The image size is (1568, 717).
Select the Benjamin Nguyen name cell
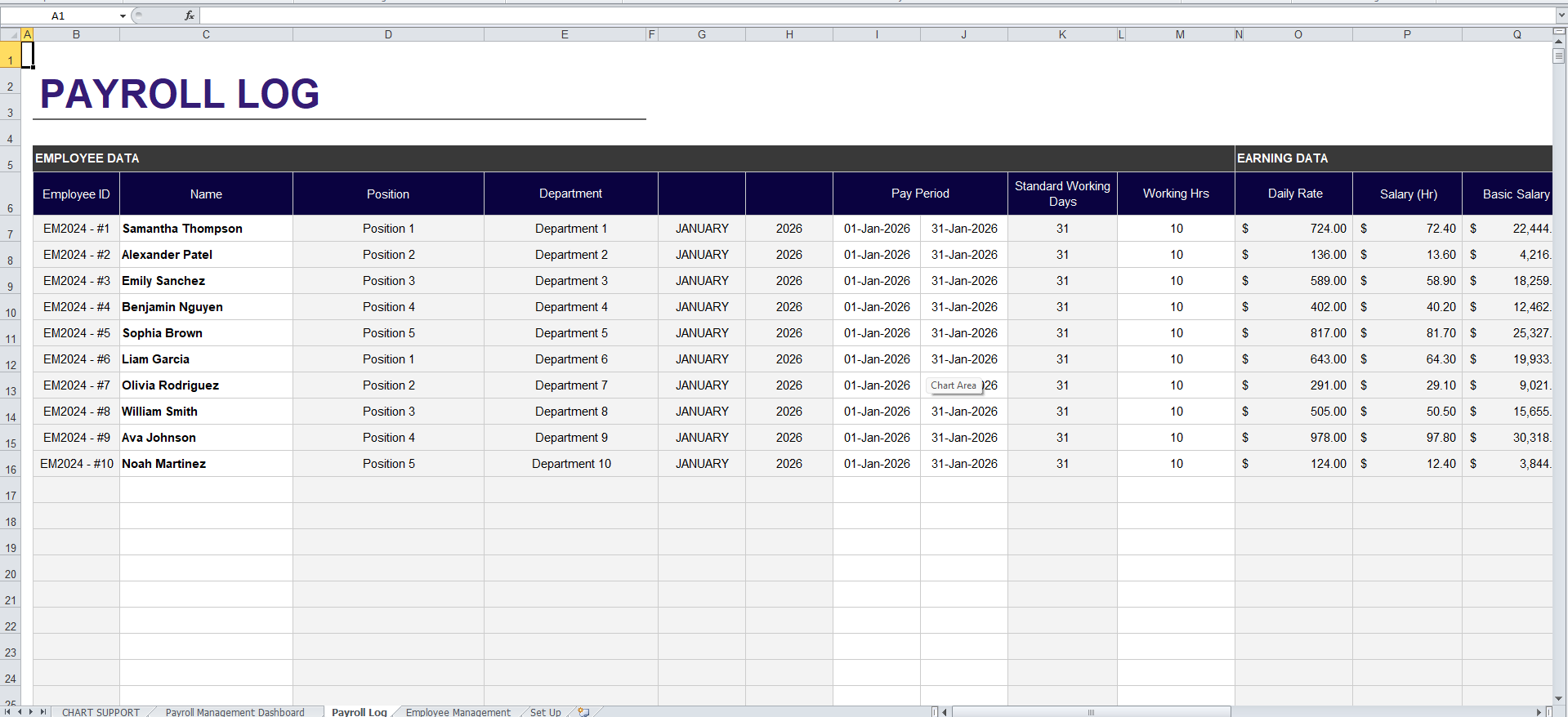(x=206, y=307)
